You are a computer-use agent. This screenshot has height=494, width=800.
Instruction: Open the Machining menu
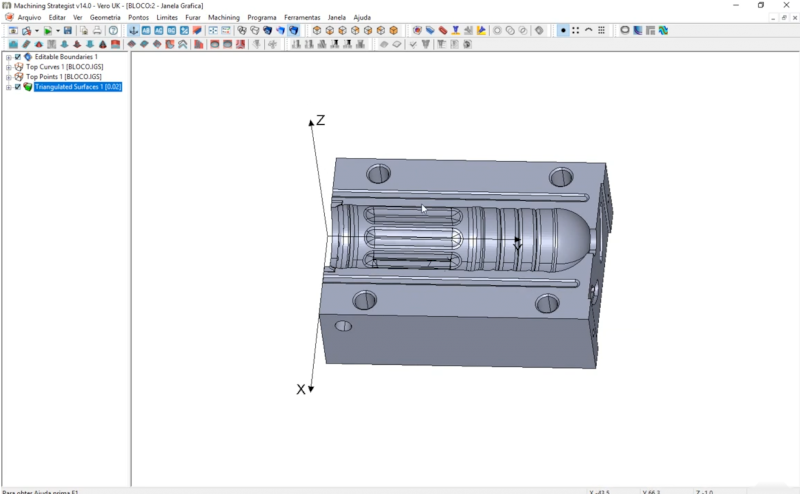point(223,18)
